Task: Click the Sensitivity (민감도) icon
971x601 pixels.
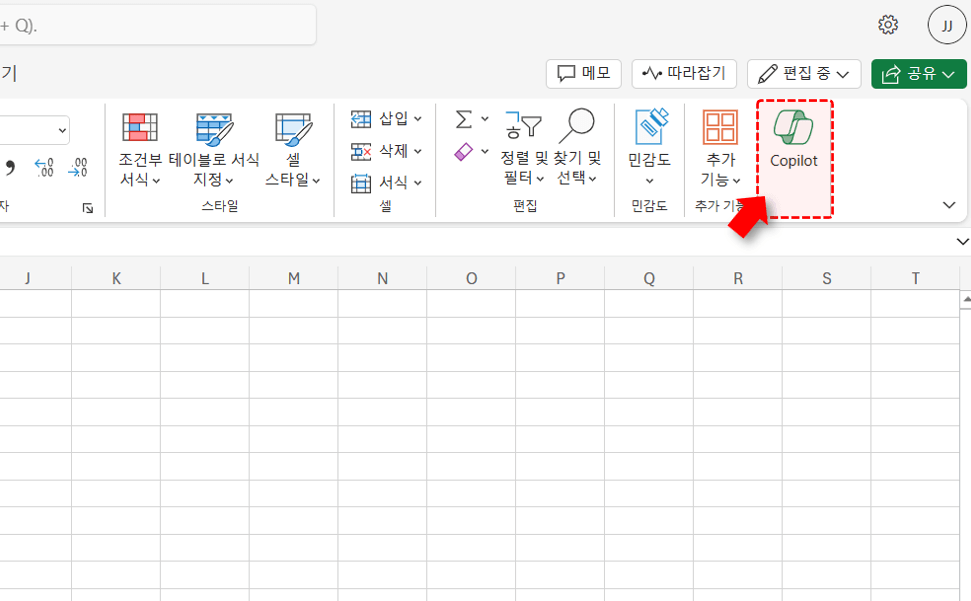Action: click(x=649, y=145)
